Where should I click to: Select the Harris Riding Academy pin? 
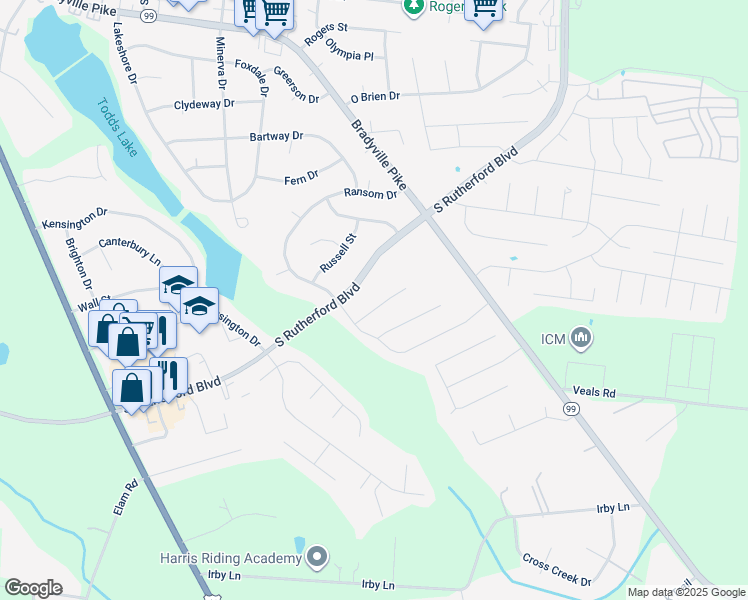point(317,558)
